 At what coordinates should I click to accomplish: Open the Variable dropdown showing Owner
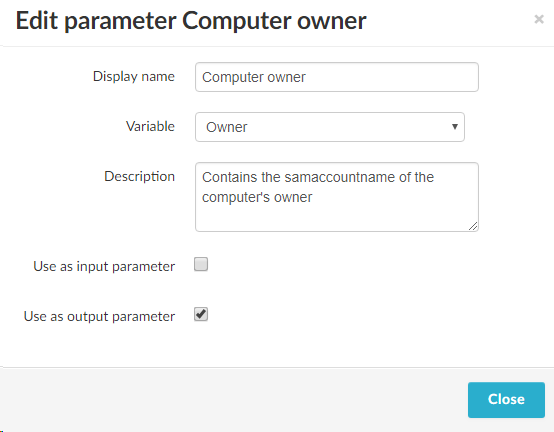330,127
